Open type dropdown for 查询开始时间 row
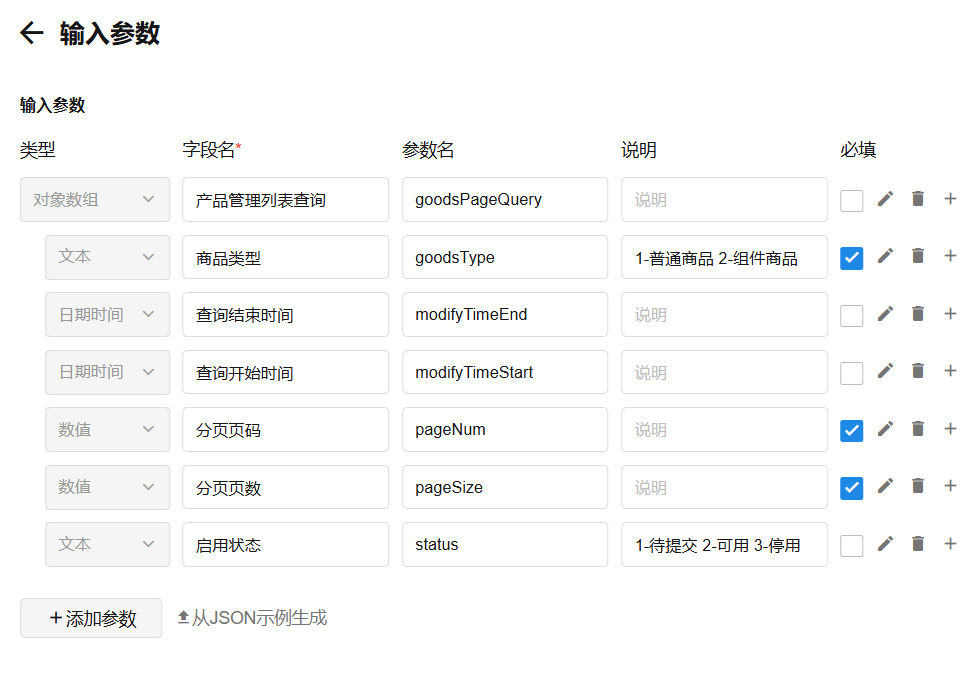975x679 pixels. pos(108,372)
